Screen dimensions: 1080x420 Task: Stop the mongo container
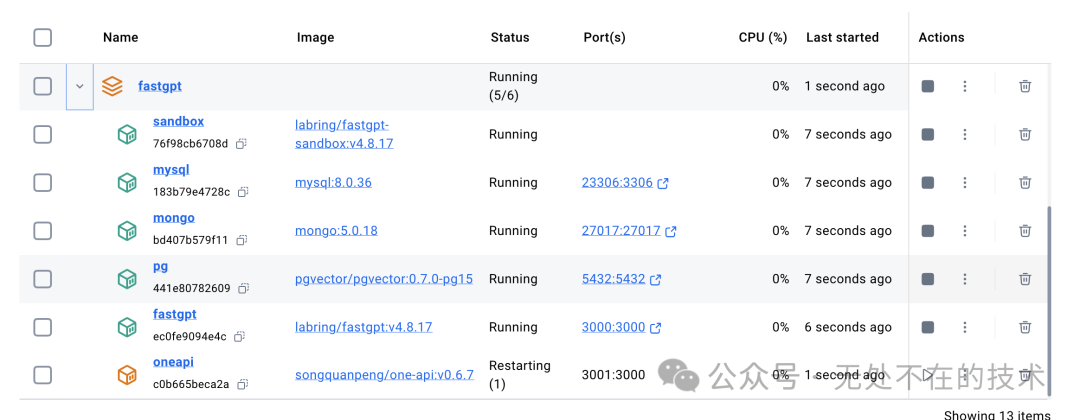(x=928, y=231)
